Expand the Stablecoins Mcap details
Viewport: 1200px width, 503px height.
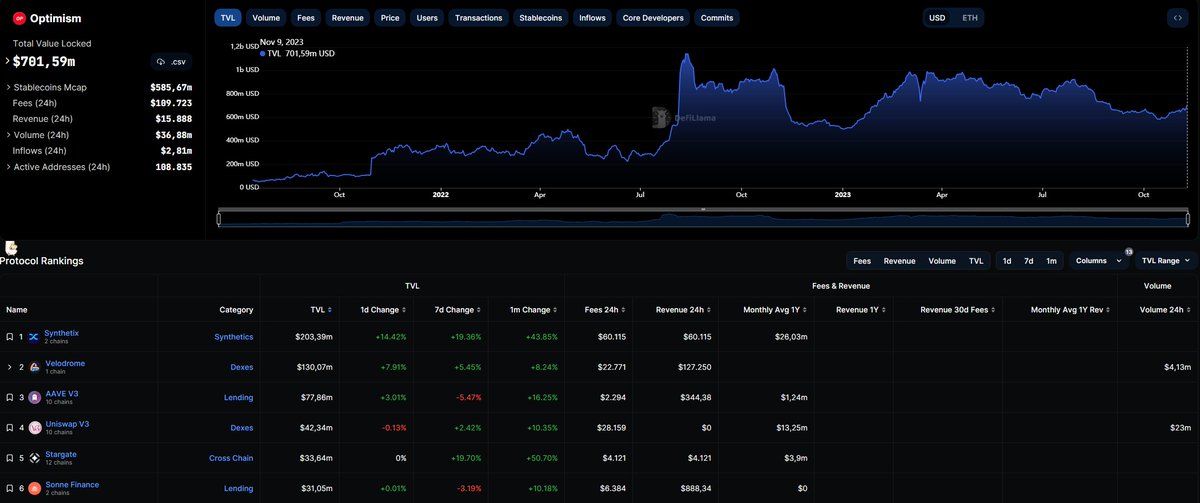coord(8,87)
